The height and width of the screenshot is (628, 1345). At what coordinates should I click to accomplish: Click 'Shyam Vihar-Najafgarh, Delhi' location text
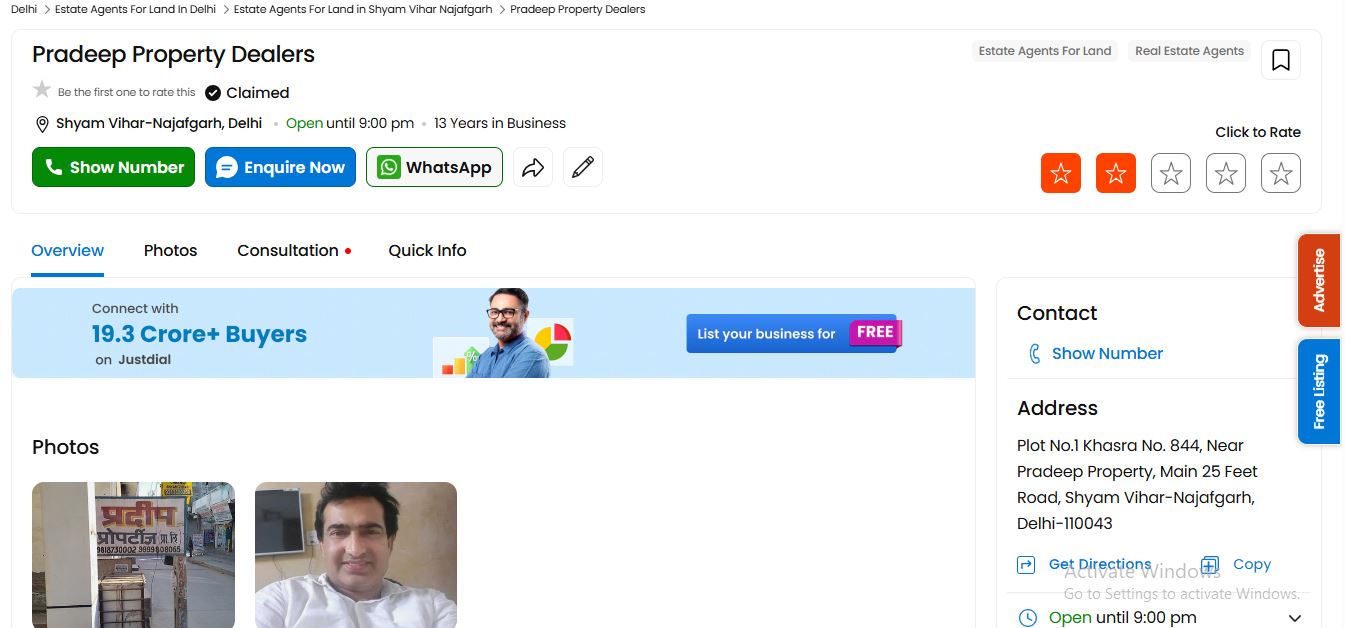[x=159, y=123]
